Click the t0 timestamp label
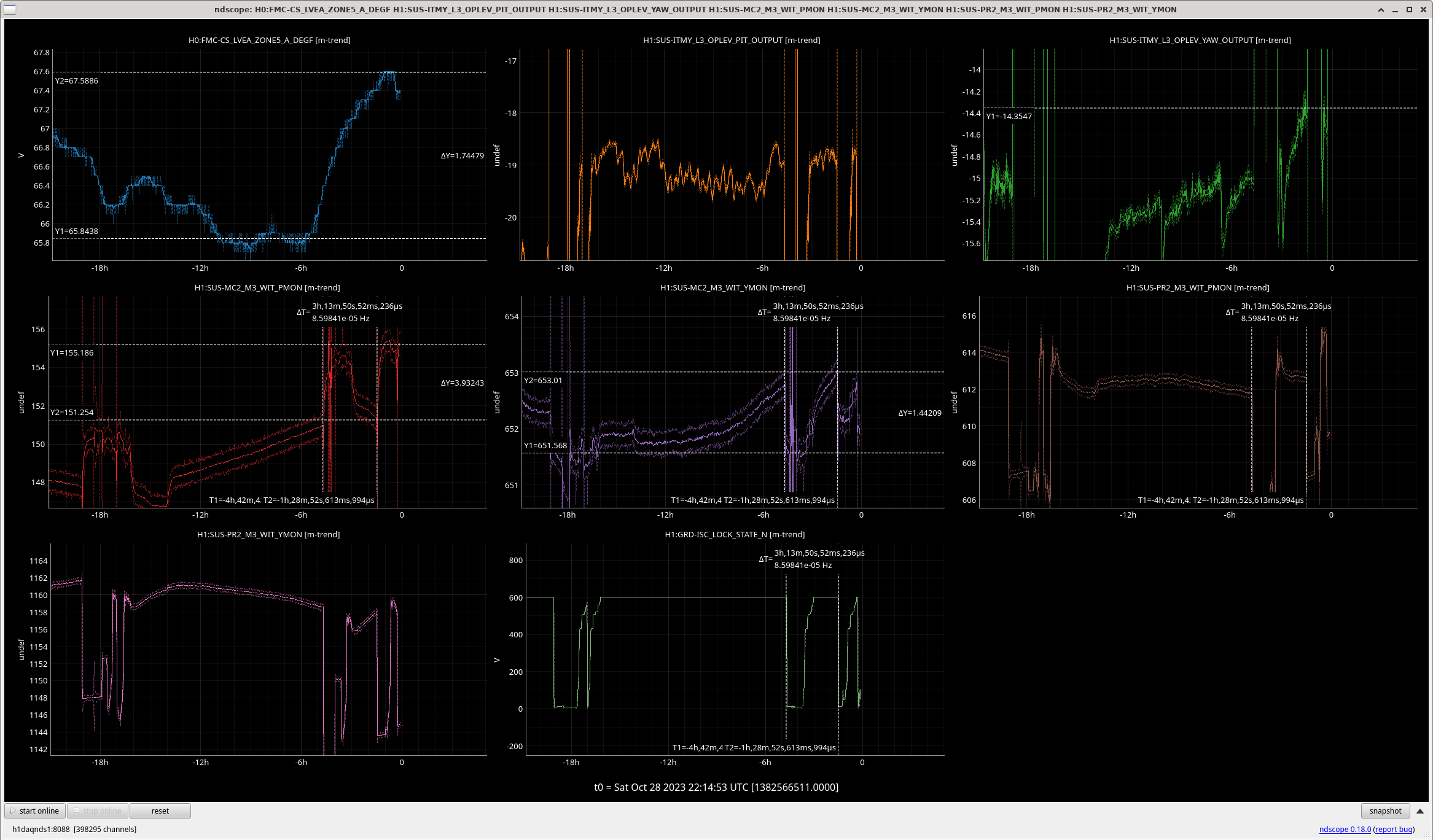The image size is (1433, 840). click(x=716, y=787)
